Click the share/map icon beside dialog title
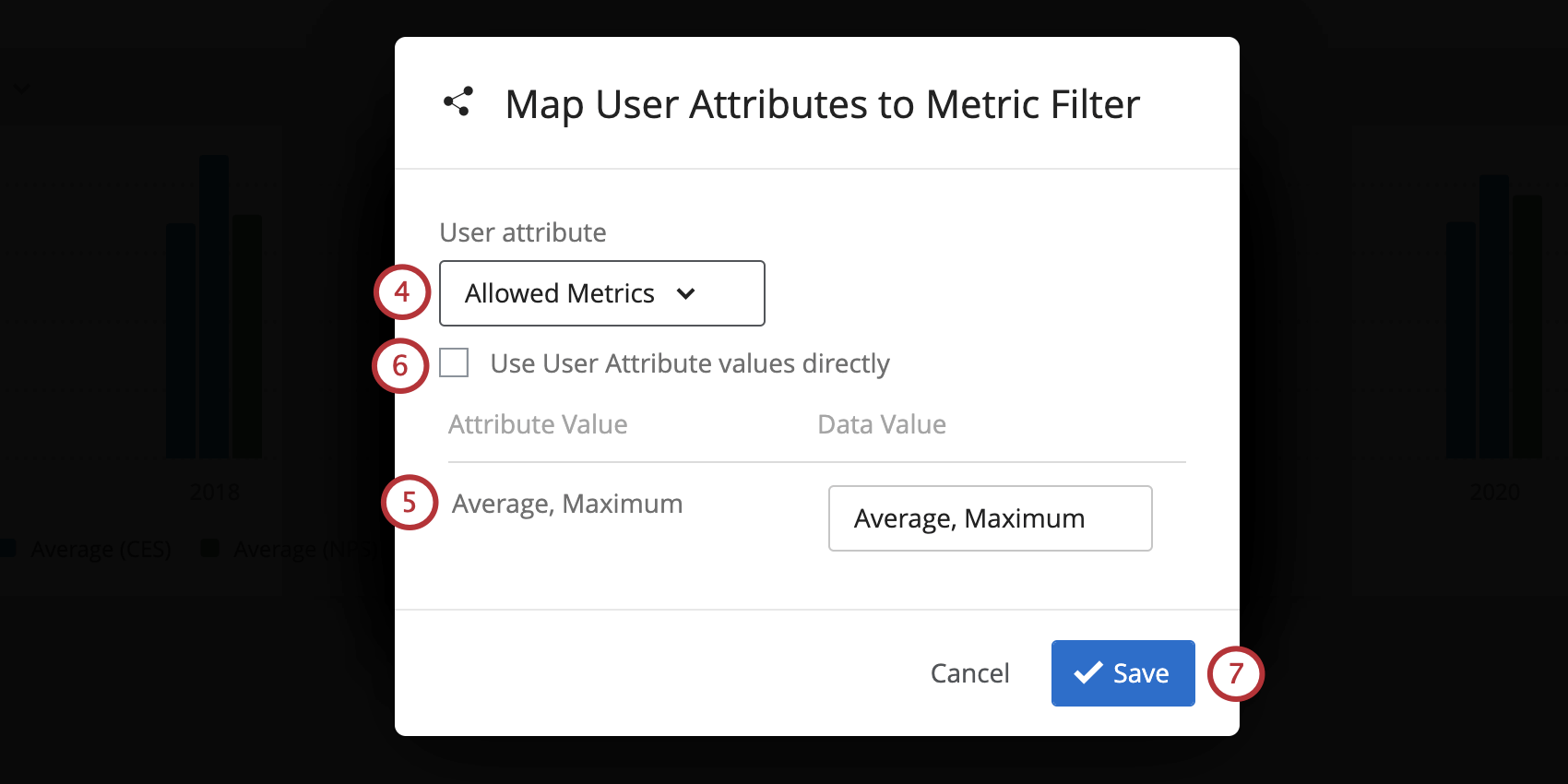The height and width of the screenshot is (784, 1568). click(458, 102)
